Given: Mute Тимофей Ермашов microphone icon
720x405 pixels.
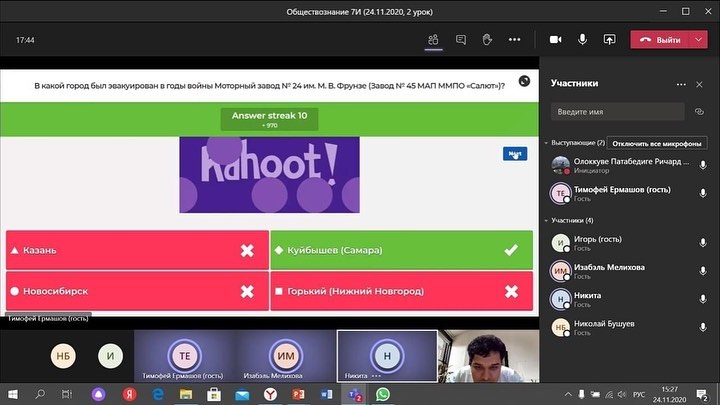Looking at the screenshot, I should [x=703, y=193].
